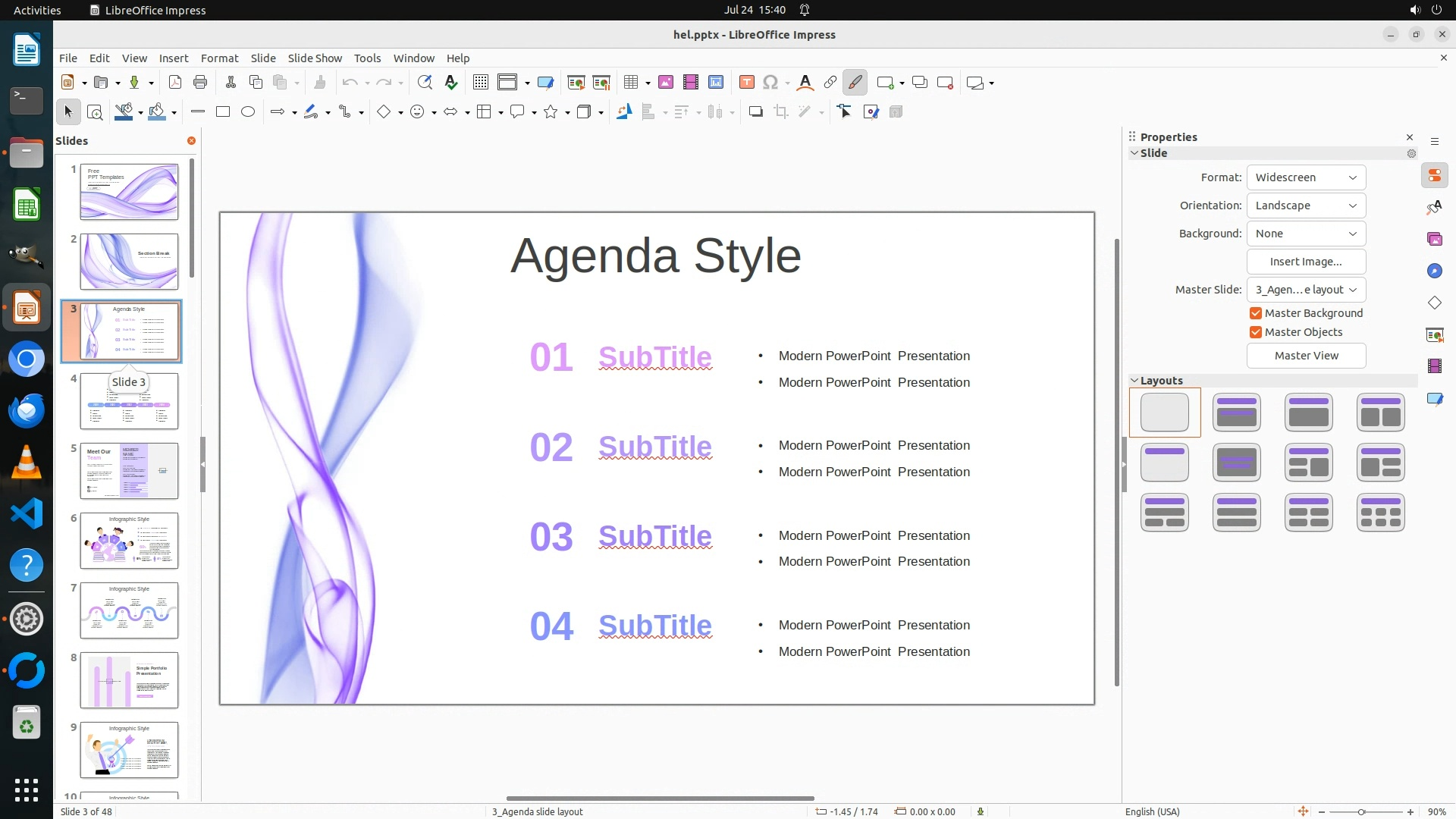The image size is (1456, 819).
Task: Click the zoom slider in the status bar
Action: (1362, 812)
